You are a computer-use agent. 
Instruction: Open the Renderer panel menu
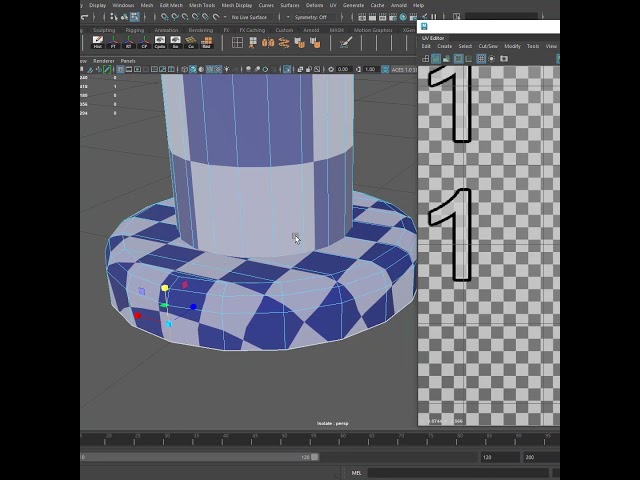tap(104, 61)
